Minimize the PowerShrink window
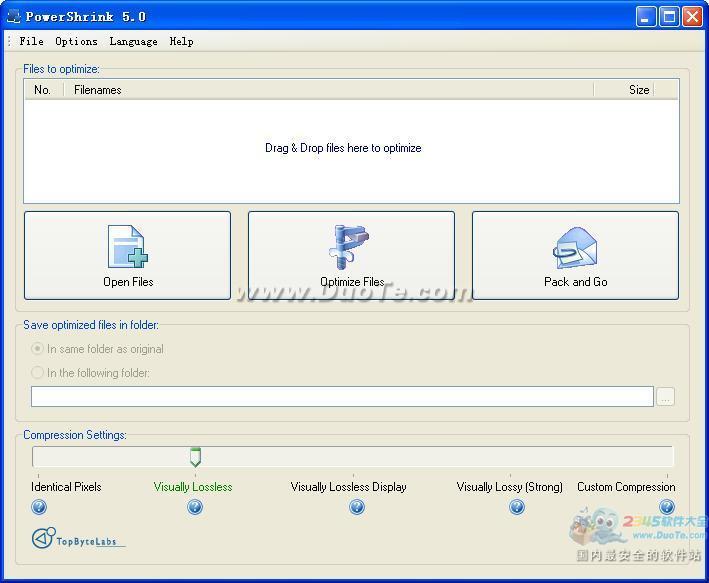Image resolution: width=709 pixels, height=583 pixels. click(645, 17)
